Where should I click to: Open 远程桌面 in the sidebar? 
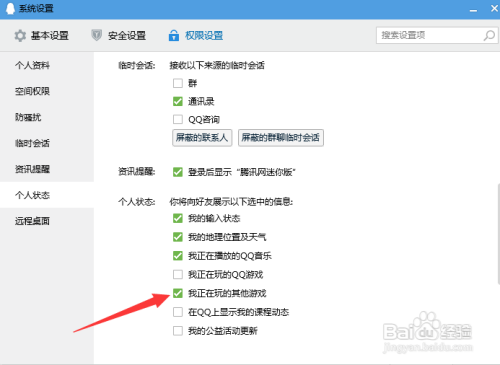(47, 221)
